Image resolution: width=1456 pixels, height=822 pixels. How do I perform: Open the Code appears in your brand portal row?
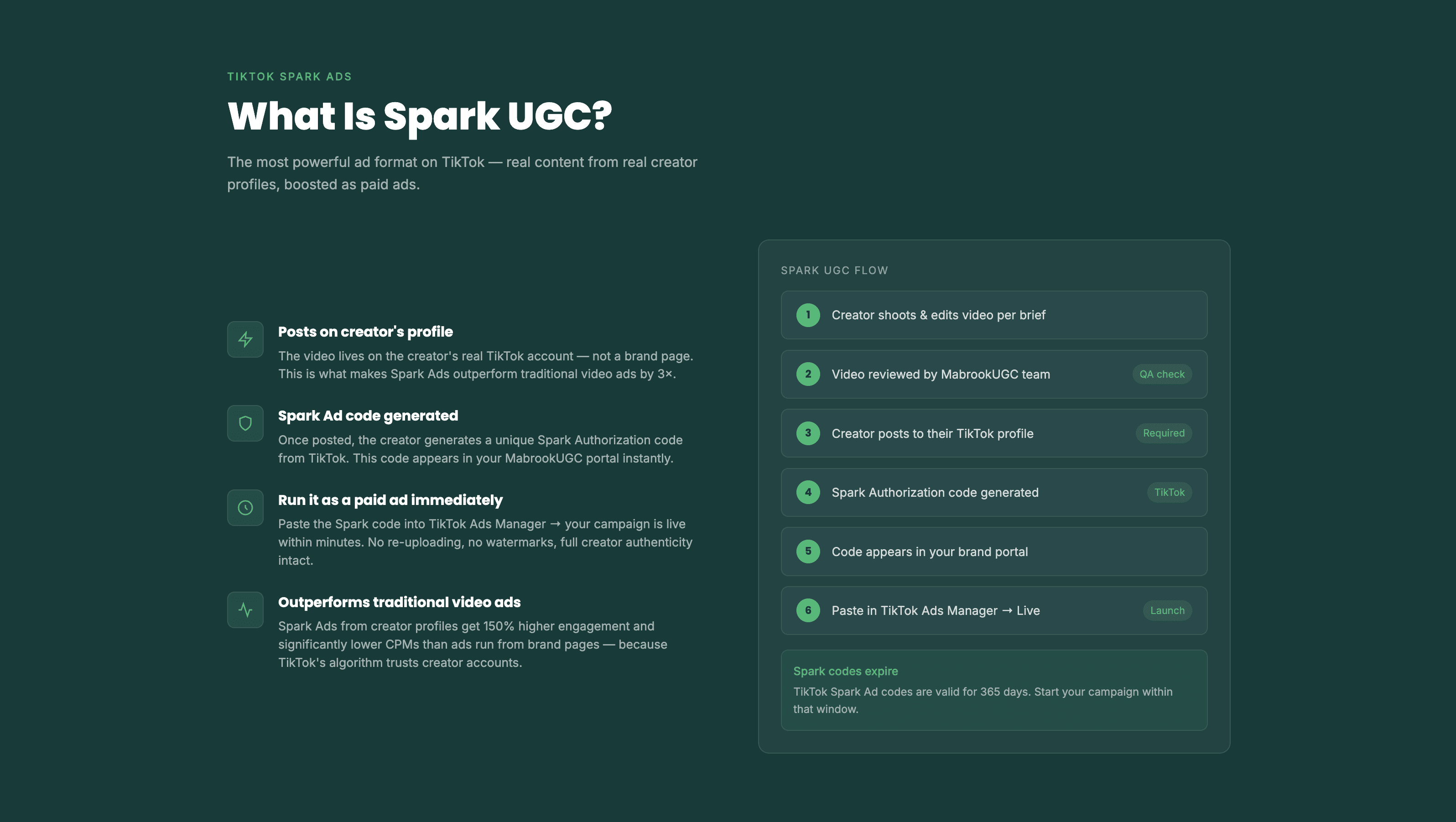[x=993, y=552]
